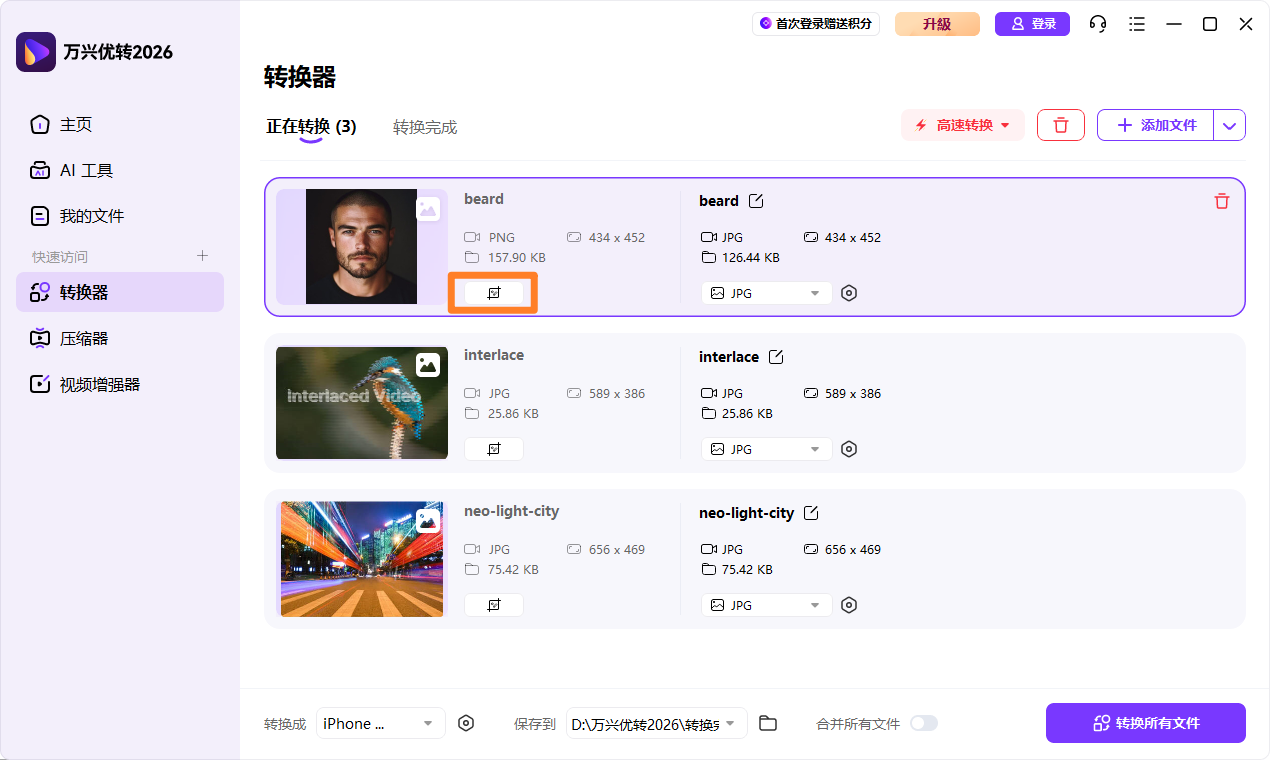The width and height of the screenshot is (1270, 760).
Task: Open output settings for the interlace conversion
Action: pyautogui.click(x=849, y=448)
